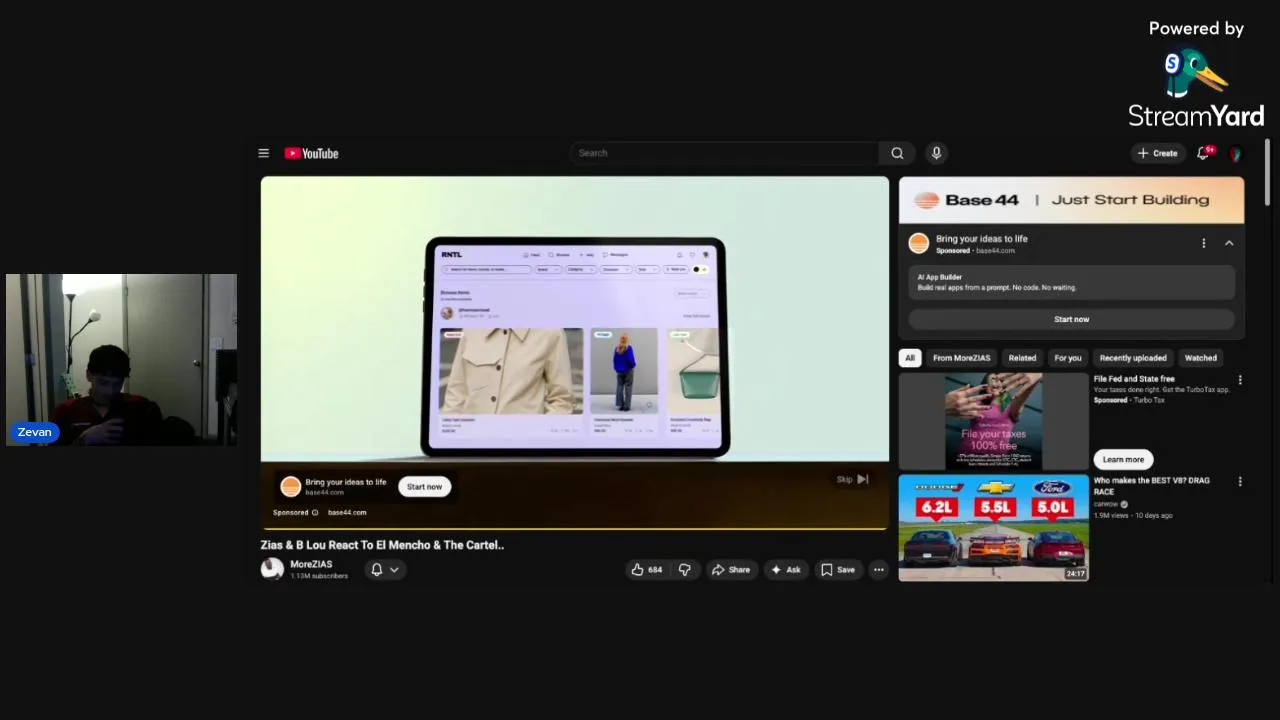Open base44.com link beside Sponsored label
Viewport: 1280px width, 720px height.
click(347, 512)
